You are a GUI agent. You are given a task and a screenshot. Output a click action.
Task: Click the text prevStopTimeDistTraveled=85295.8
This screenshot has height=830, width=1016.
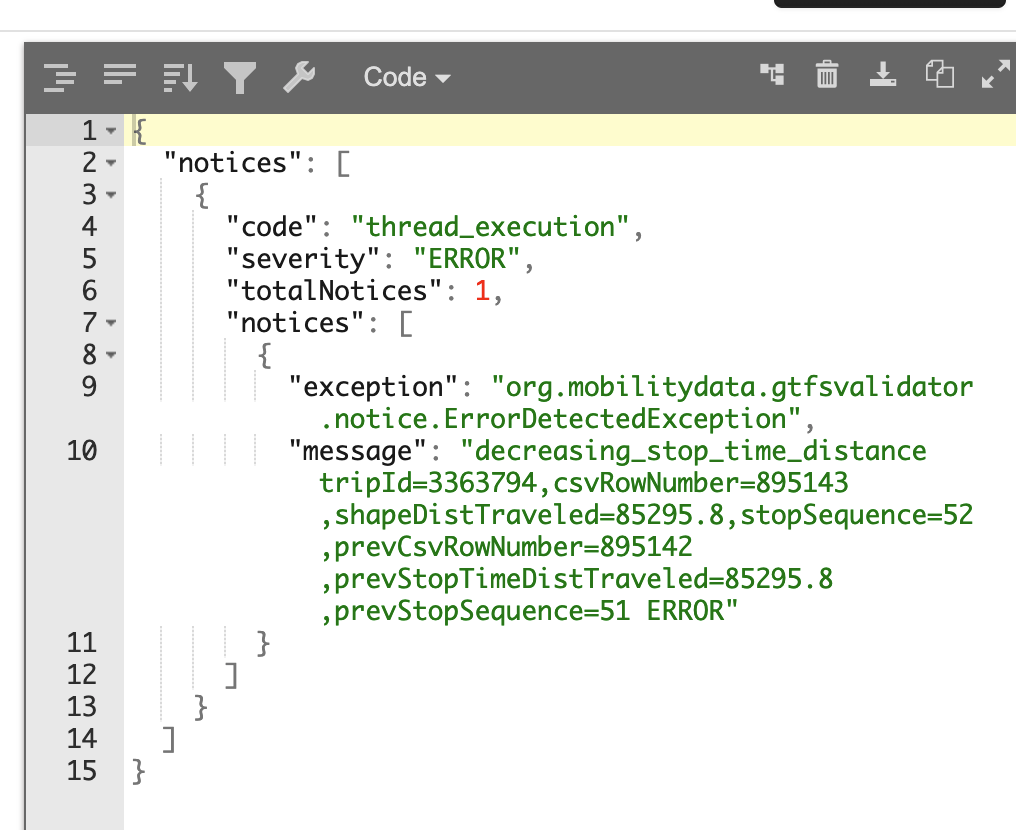[x=583, y=579]
